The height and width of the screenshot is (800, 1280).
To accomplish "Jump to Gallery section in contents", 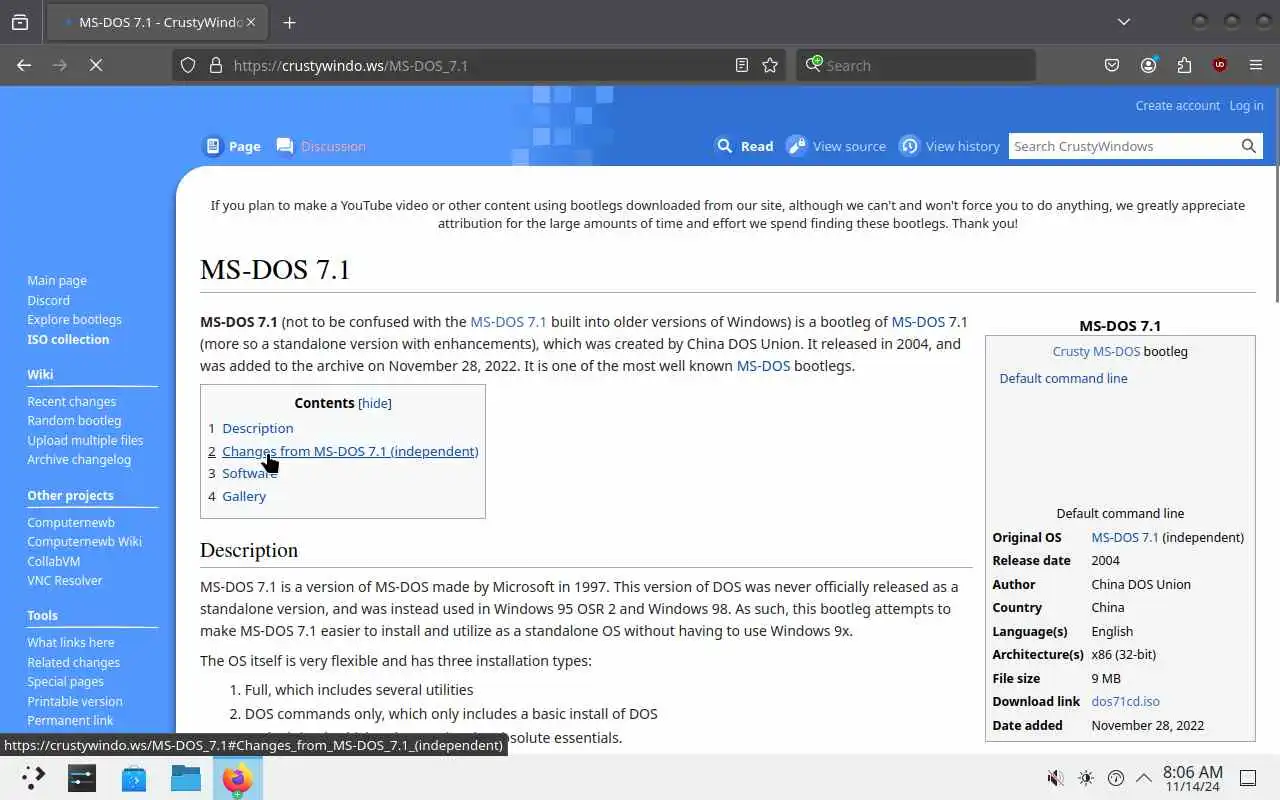I will 244,496.
